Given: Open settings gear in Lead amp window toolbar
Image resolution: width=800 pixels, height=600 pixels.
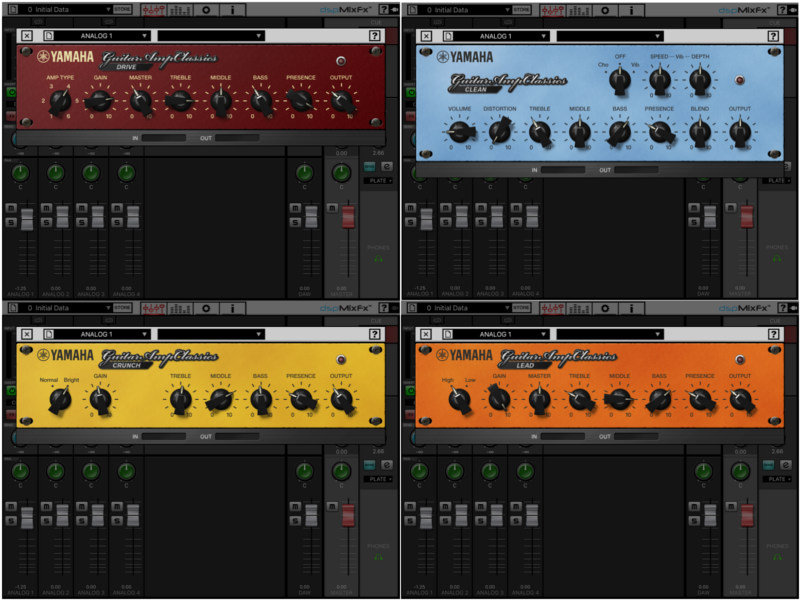Looking at the screenshot, I should click(605, 308).
